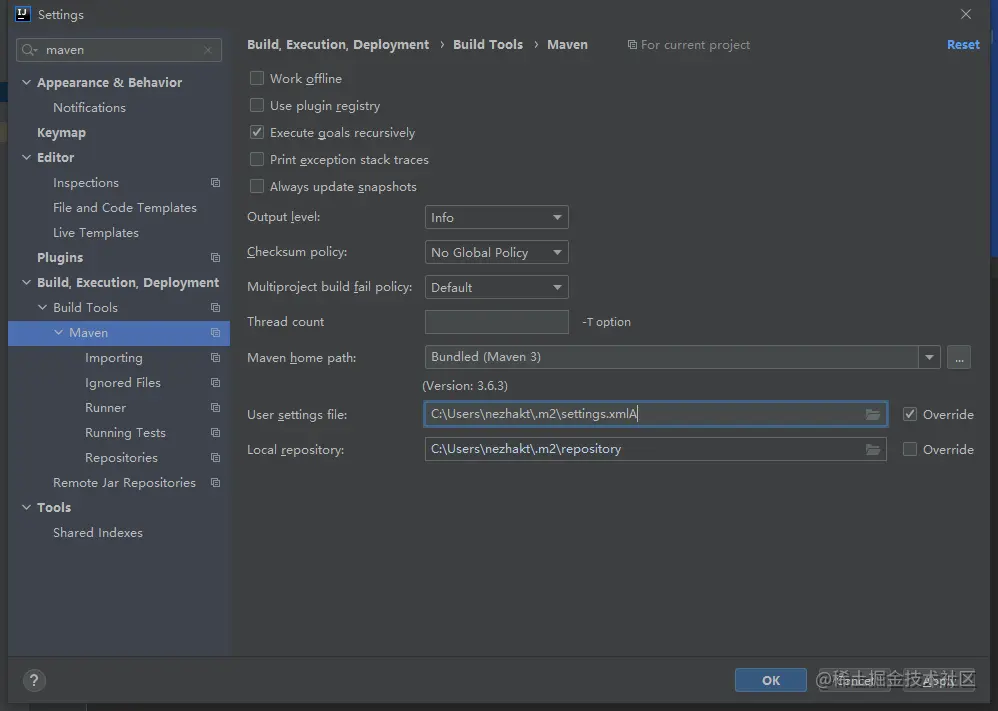The width and height of the screenshot is (998, 711).
Task: Click the folder icon for Local repository
Action: [x=873, y=449]
